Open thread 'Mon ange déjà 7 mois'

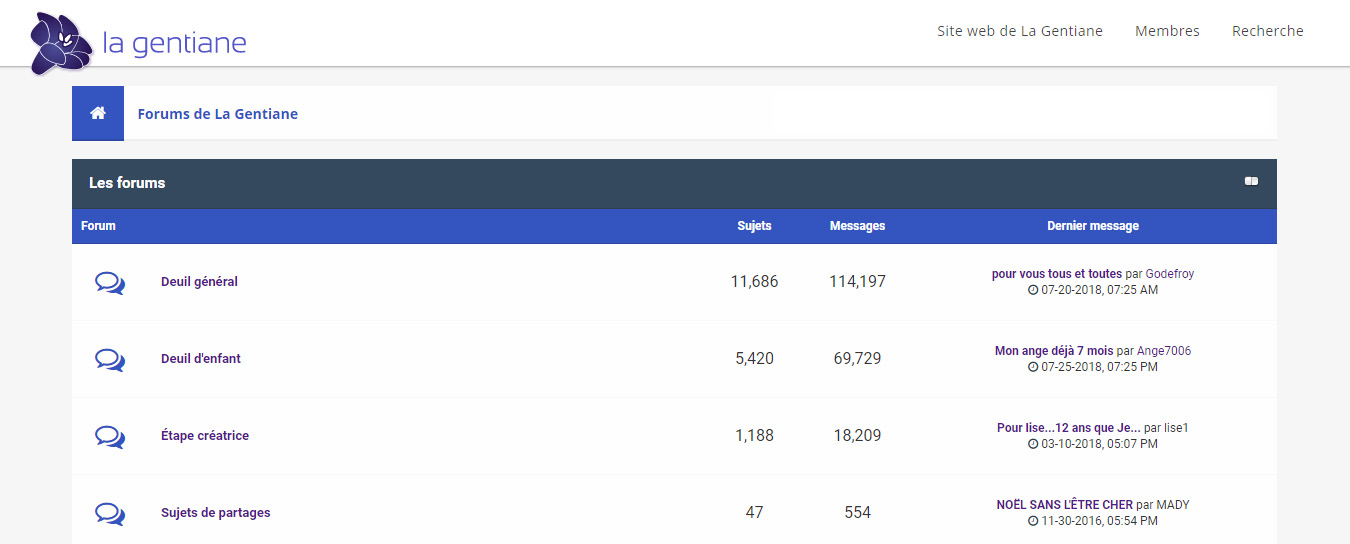click(x=1054, y=351)
